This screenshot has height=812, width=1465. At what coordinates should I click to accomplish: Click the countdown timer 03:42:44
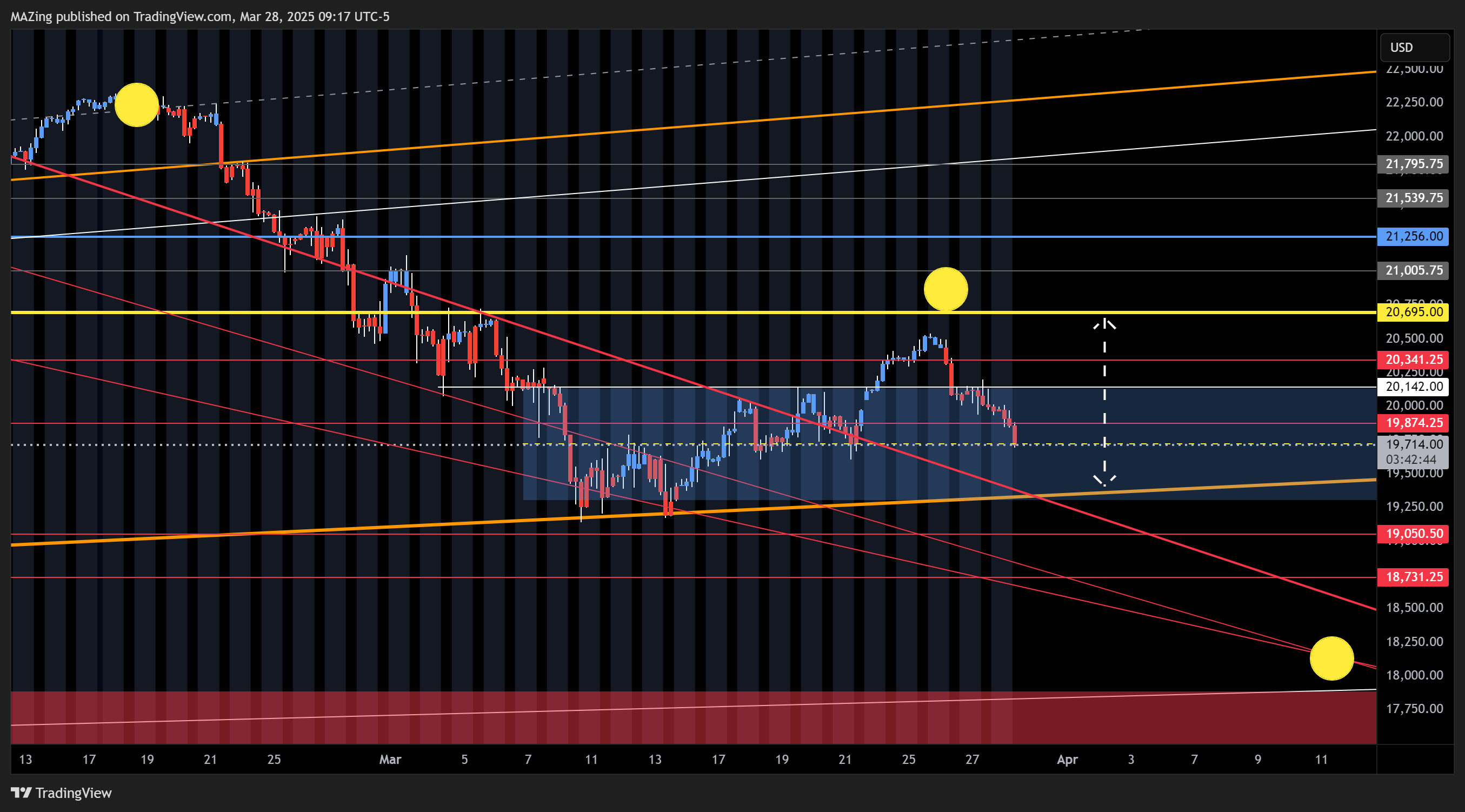1411,460
